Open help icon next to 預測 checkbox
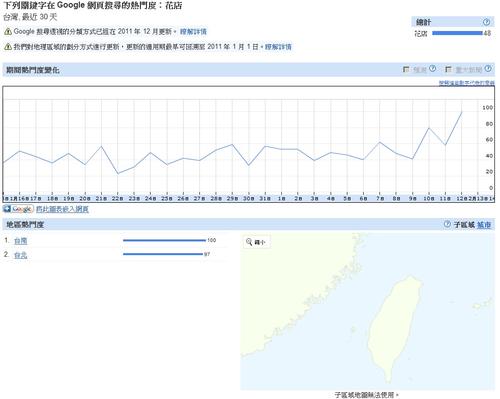 pyautogui.click(x=432, y=69)
